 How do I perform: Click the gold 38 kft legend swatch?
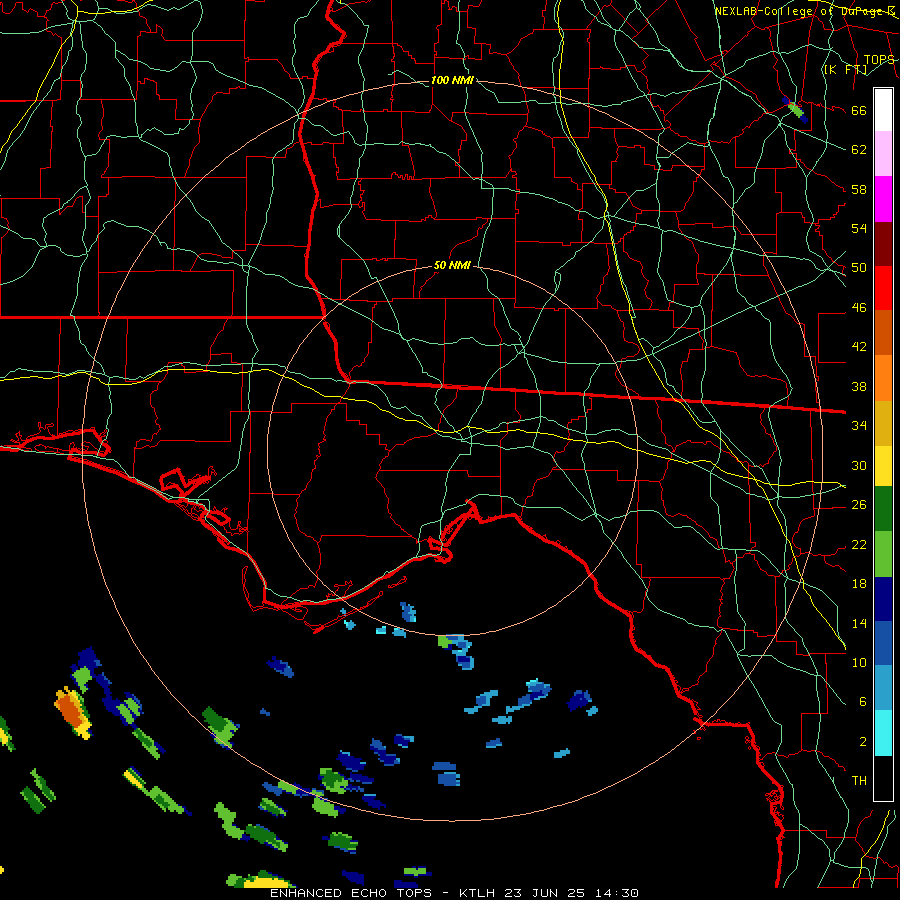[883, 422]
